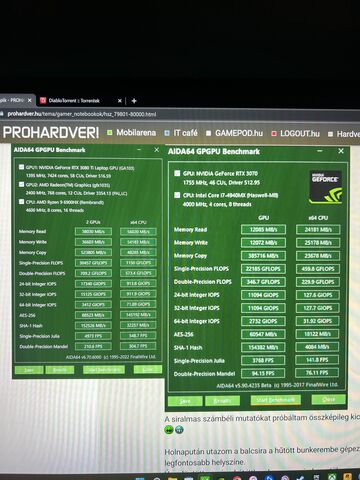360x480 pixels.
Task: Click the NVIDIA GeForce logo in right window
Action: [325, 187]
